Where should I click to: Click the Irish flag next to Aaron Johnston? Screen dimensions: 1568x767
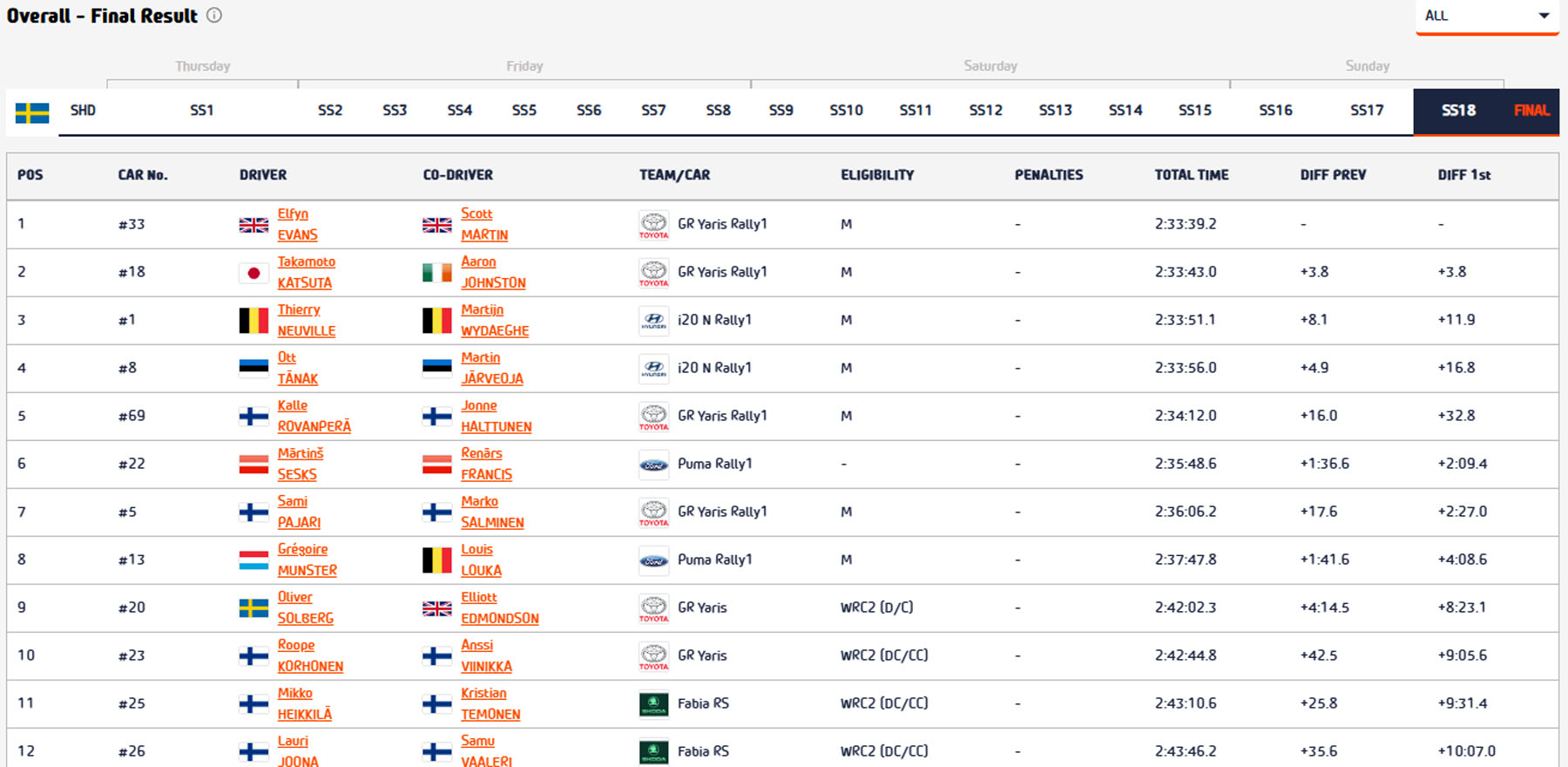coord(436,273)
